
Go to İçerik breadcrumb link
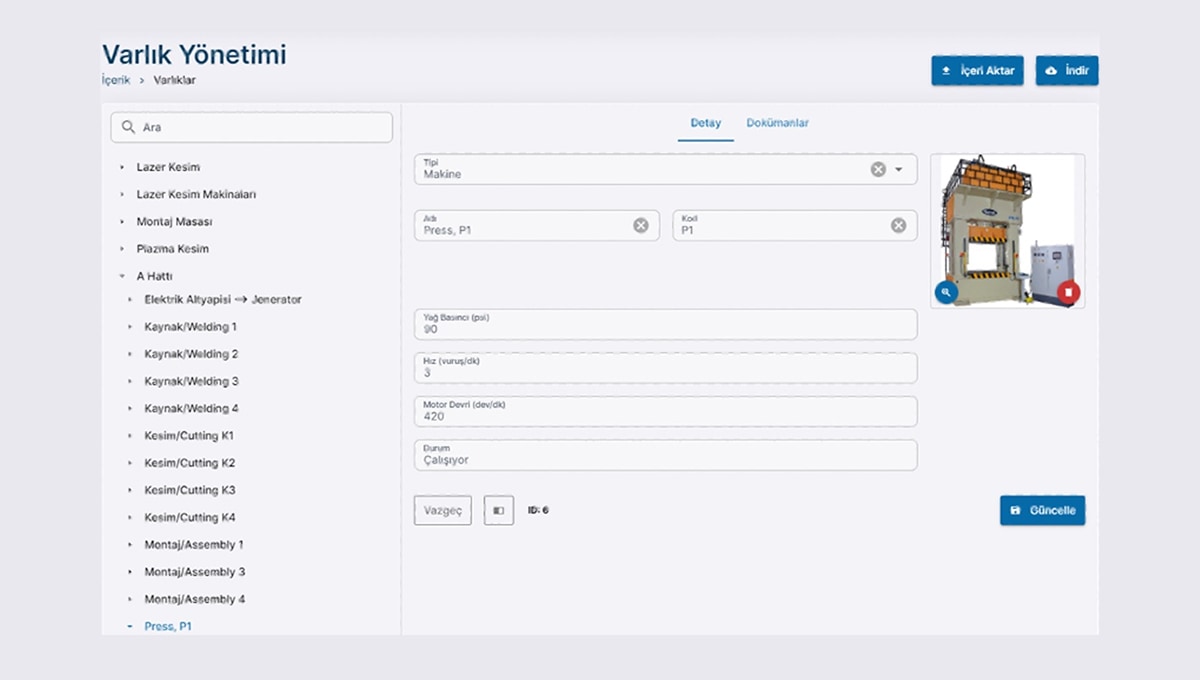pos(116,80)
